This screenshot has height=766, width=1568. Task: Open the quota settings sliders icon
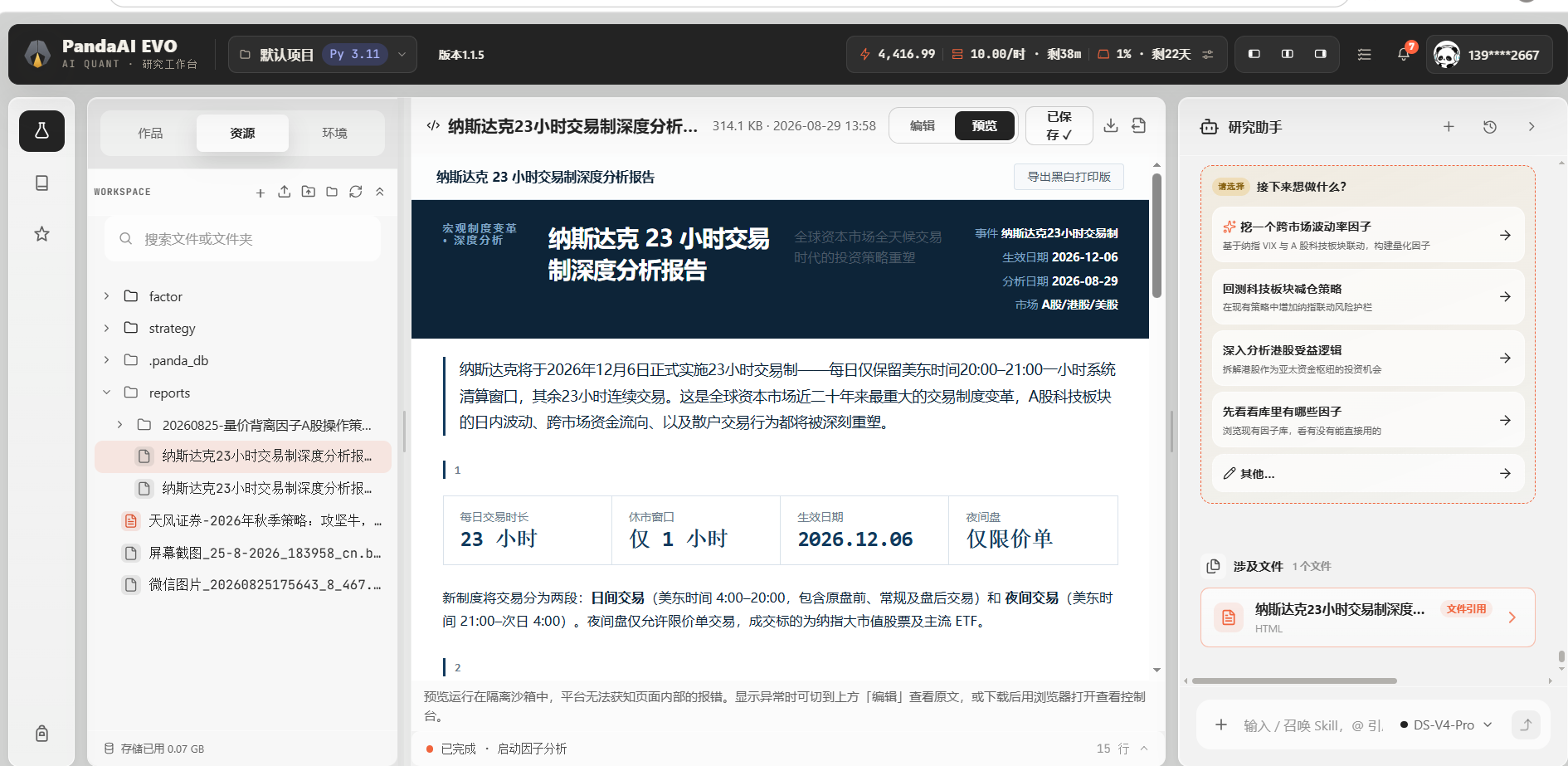click(x=1208, y=54)
